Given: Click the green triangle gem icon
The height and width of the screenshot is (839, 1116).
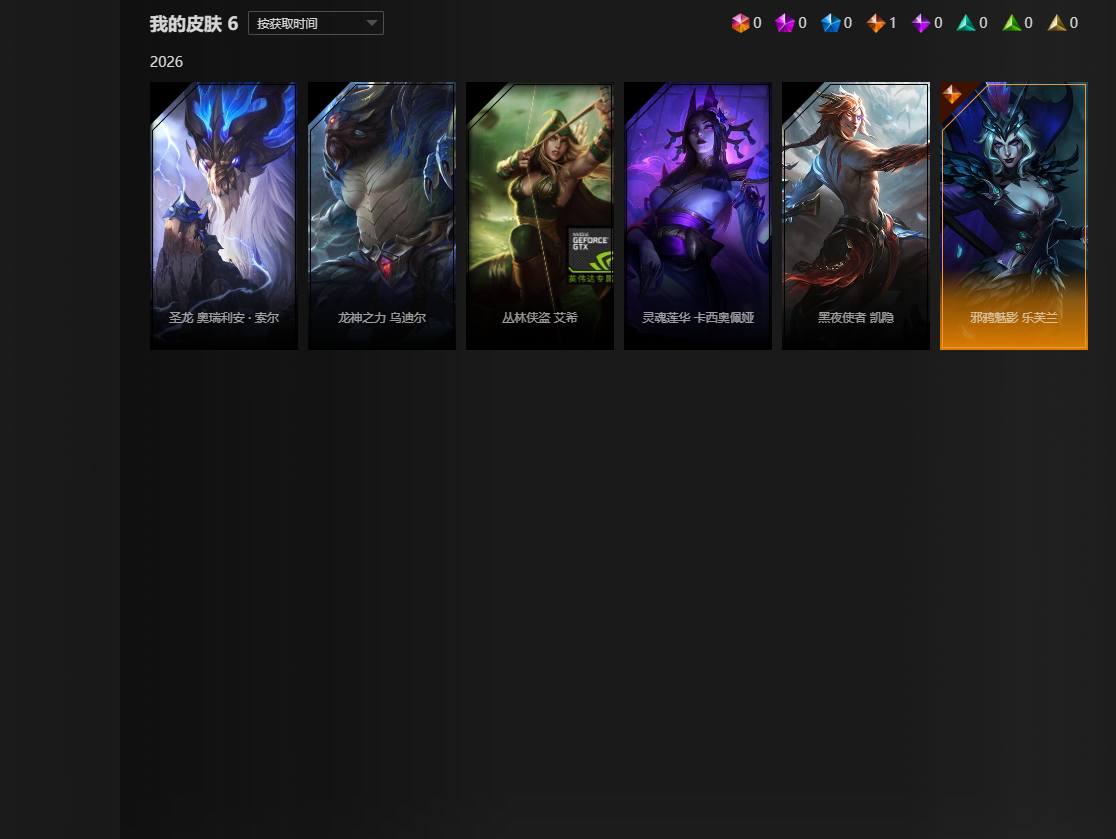Looking at the screenshot, I should pyautogui.click(x=1011, y=23).
